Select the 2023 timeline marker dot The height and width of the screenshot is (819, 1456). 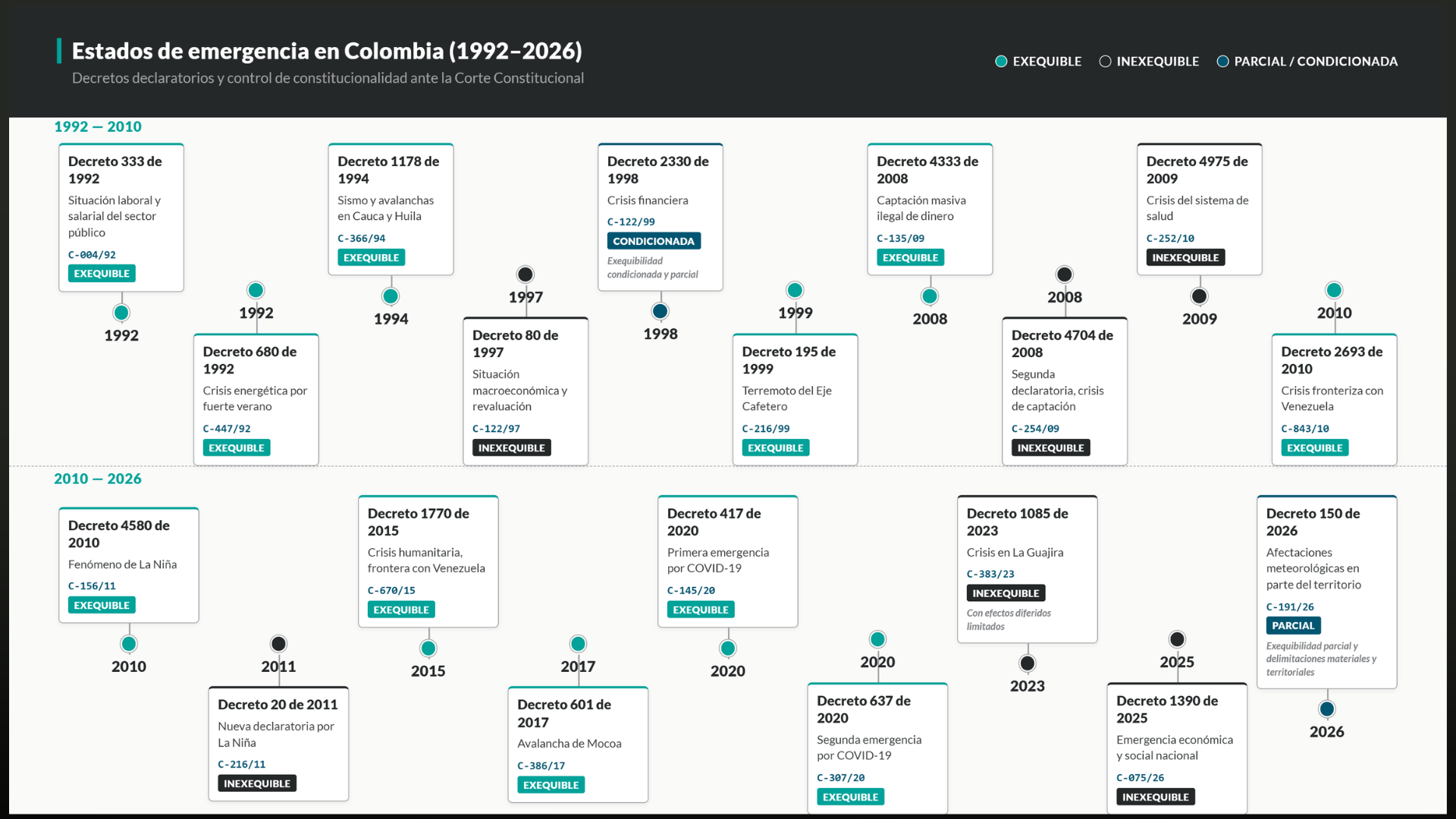point(1028,664)
